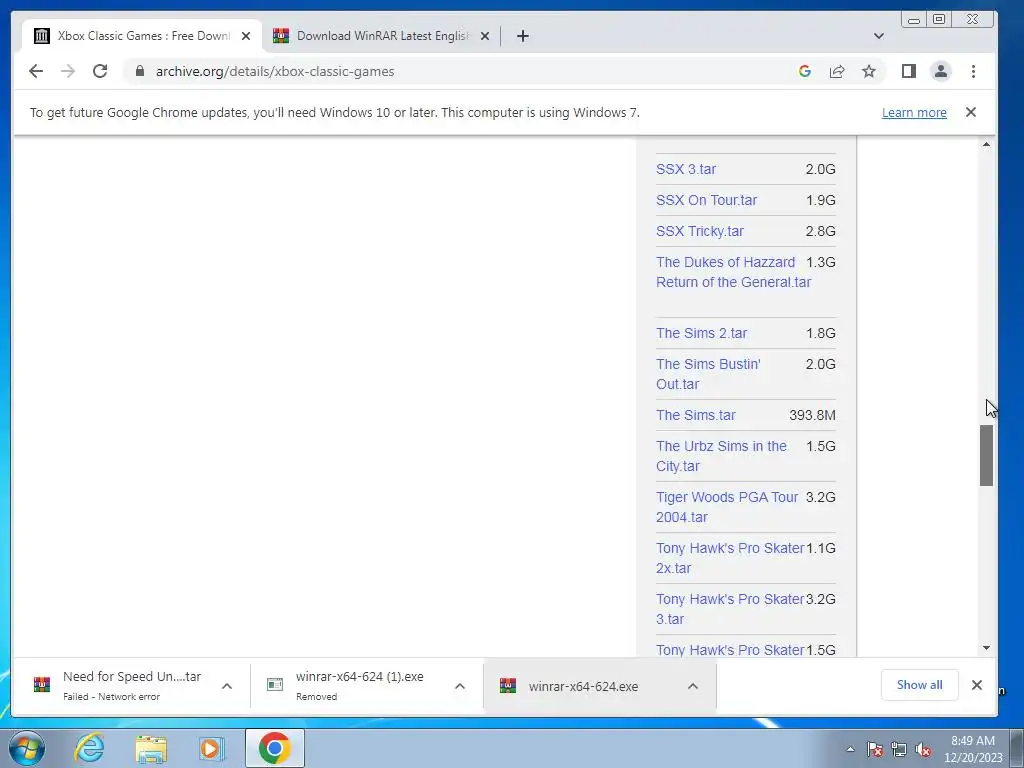
Task: View site information via the padlock icon
Action: tap(140, 71)
